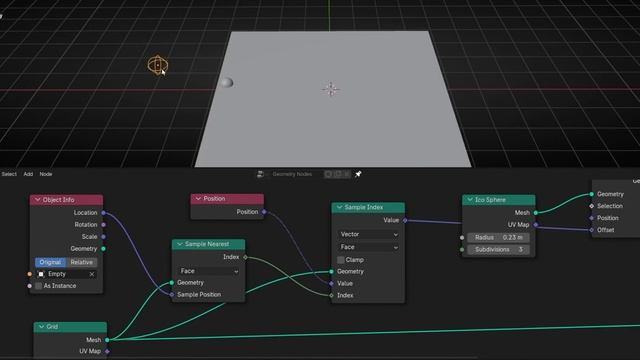The height and width of the screenshot is (360, 640).
Task: Click the orange object input socket
Action: coord(29,274)
